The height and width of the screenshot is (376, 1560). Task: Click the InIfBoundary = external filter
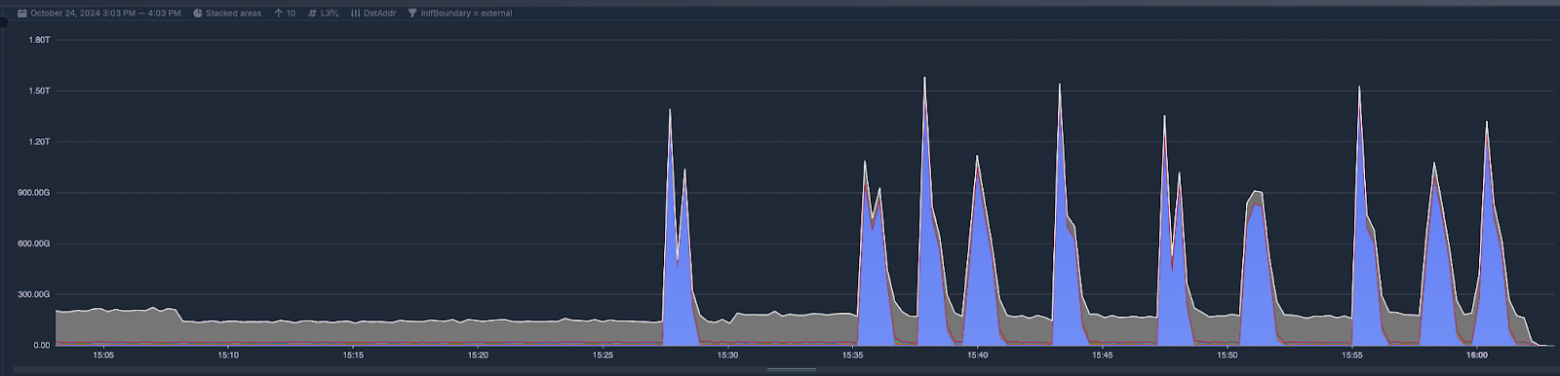466,13
